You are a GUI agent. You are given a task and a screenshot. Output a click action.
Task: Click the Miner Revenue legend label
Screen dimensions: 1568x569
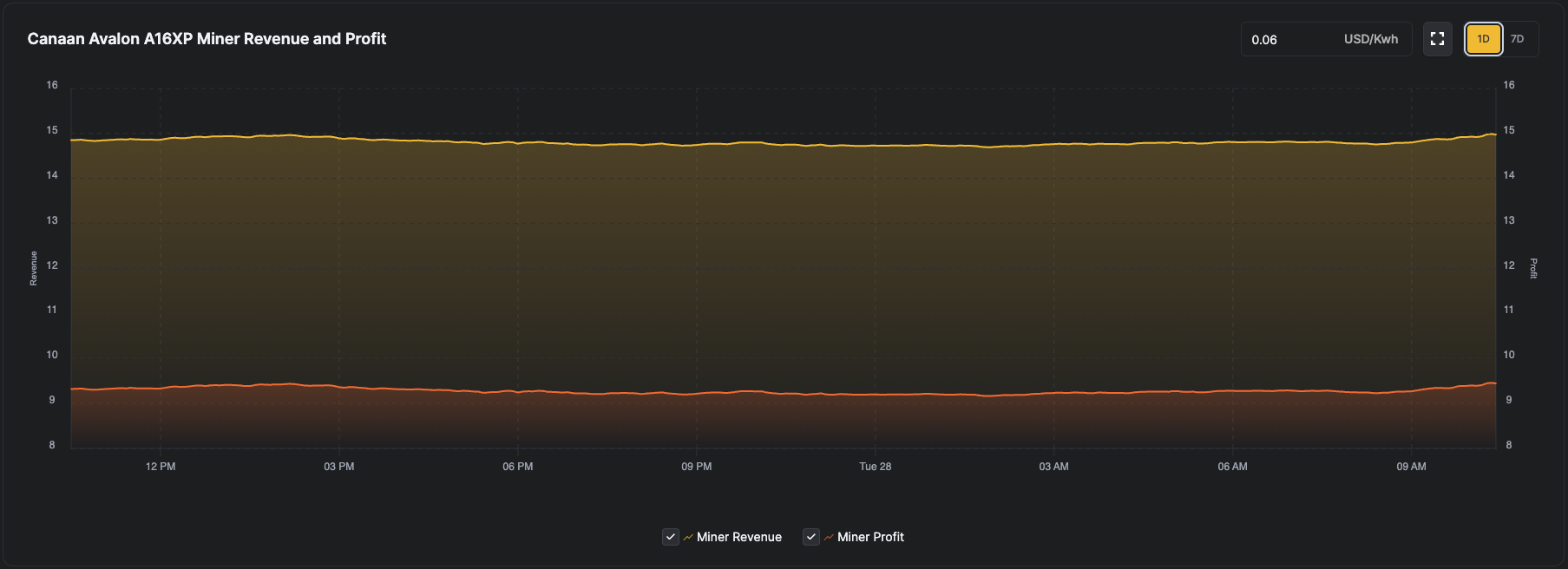tap(738, 537)
